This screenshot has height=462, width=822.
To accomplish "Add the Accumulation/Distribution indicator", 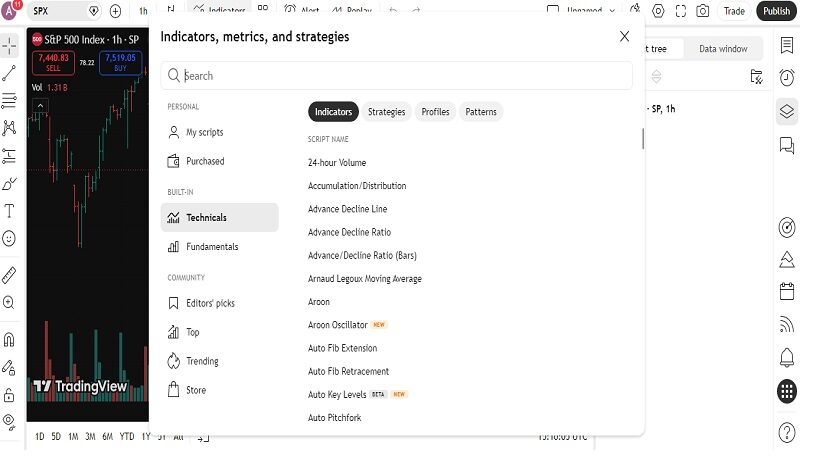I will [x=357, y=186].
